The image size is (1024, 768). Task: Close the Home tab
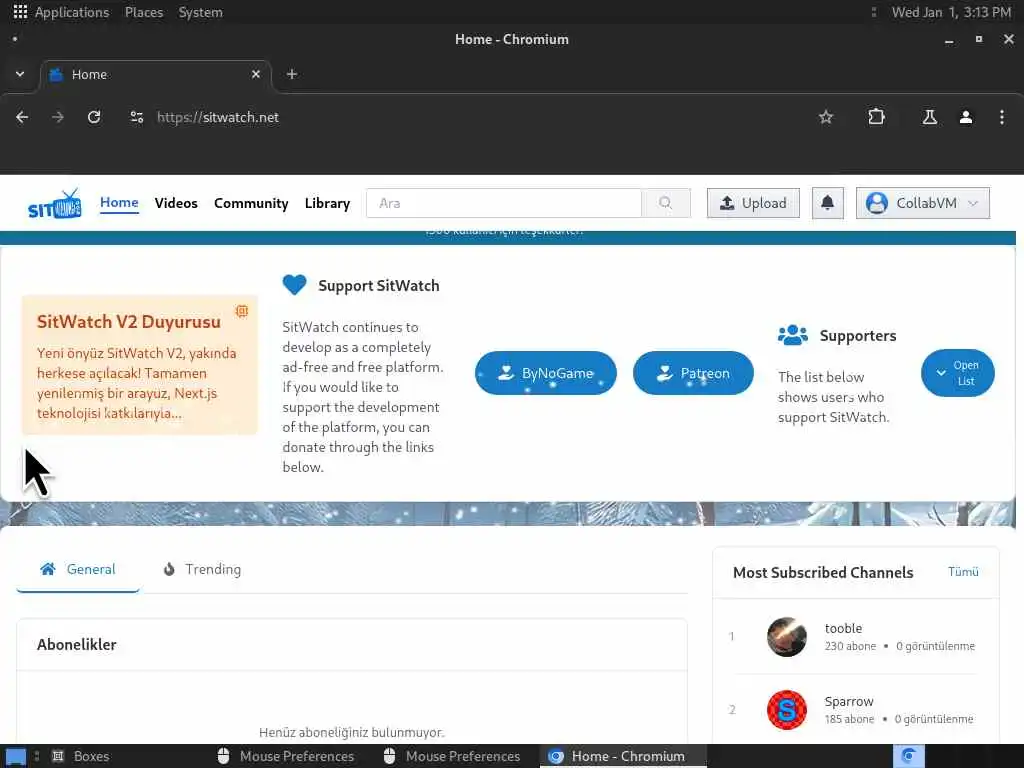click(256, 74)
